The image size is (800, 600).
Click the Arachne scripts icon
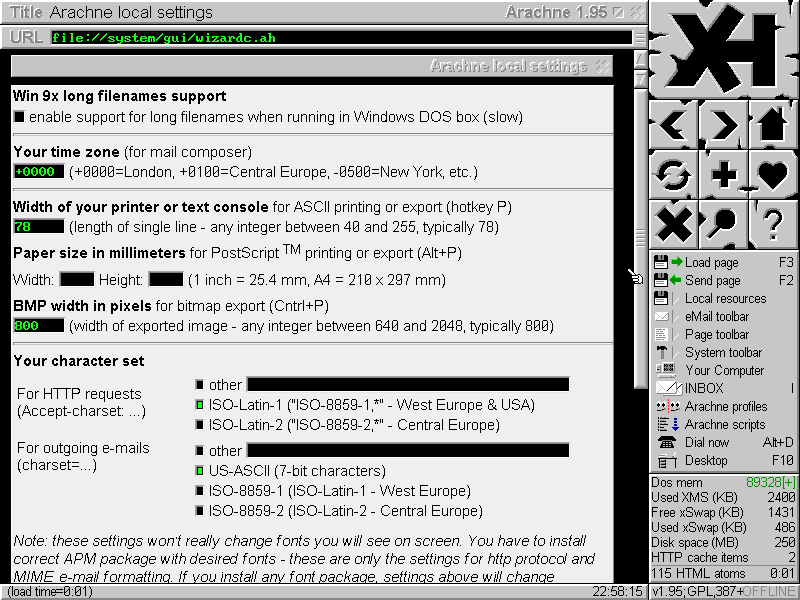[x=667, y=424]
